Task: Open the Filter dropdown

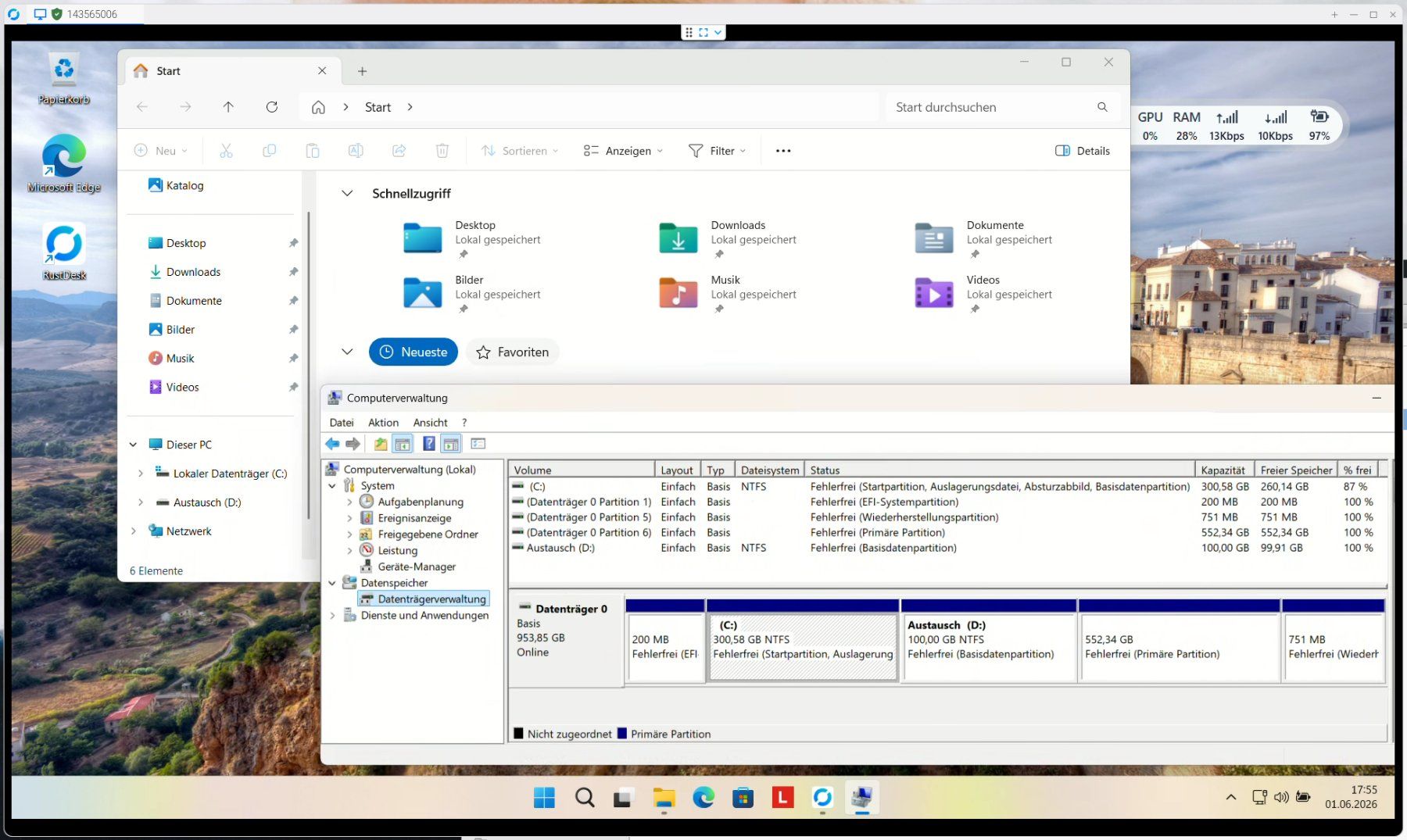Action: [x=717, y=151]
